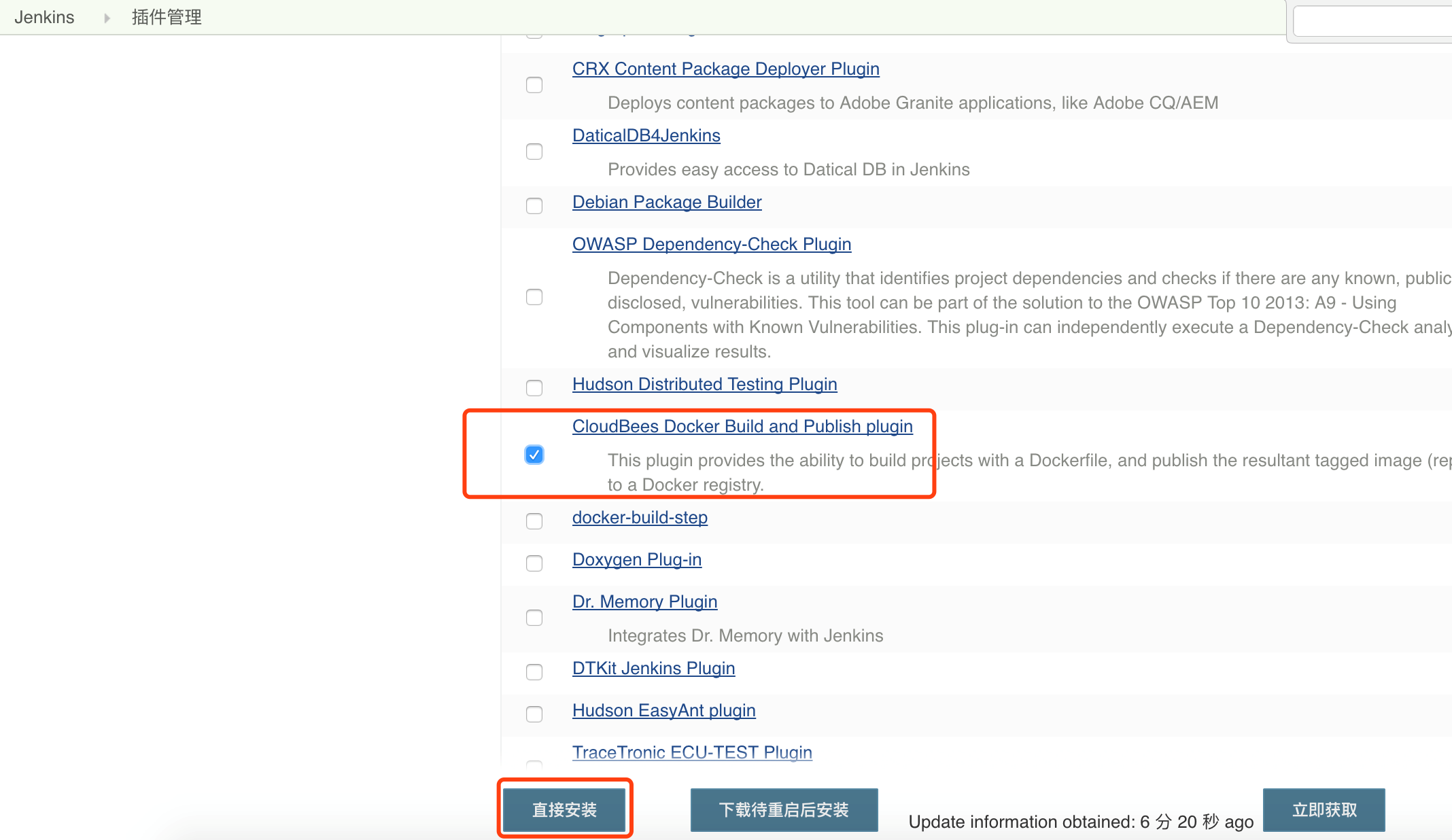Click the DTKit Jenkins Plugin link
This screenshot has width=1452, height=840.
click(653, 668)
